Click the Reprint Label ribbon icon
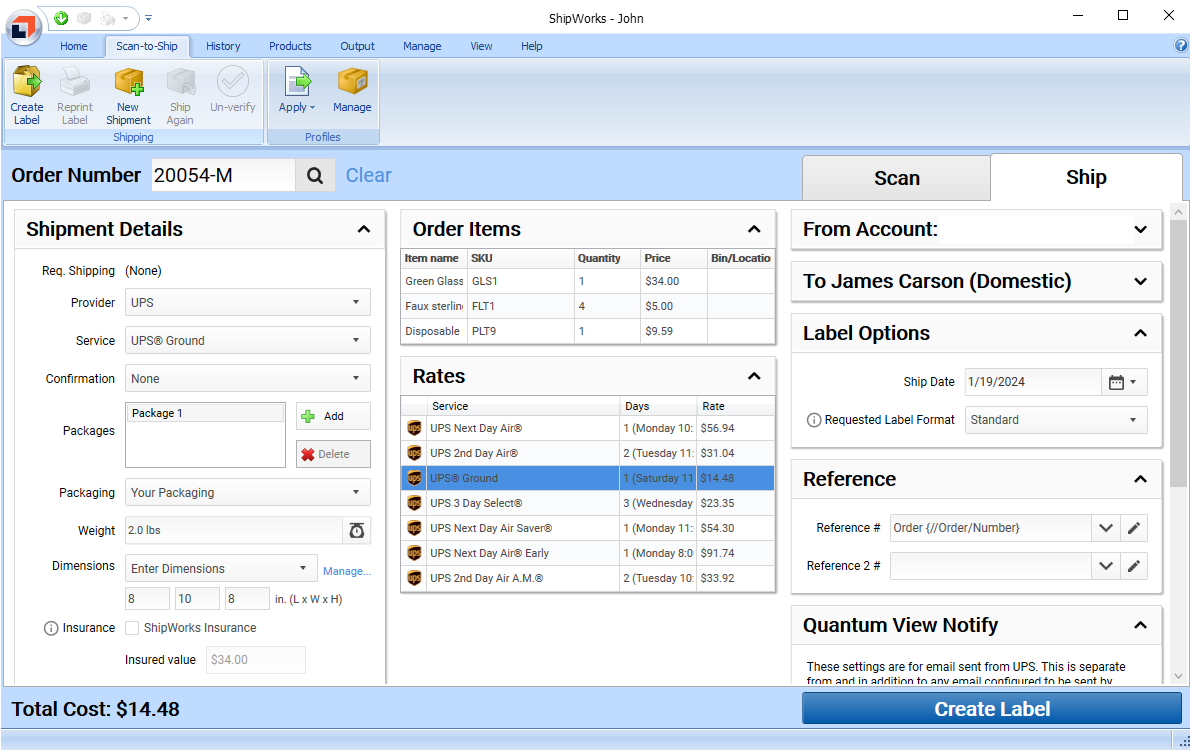The height and width of the screenshot is (751, 1190). point(74,96)
